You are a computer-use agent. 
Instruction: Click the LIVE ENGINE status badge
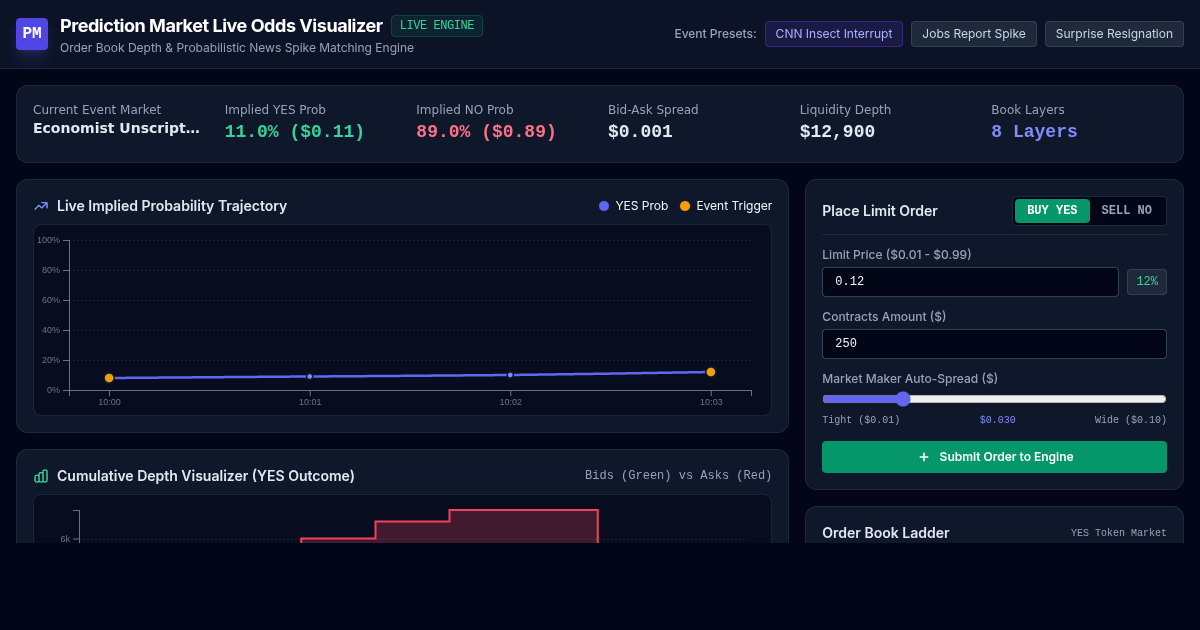tap(437, 26)
